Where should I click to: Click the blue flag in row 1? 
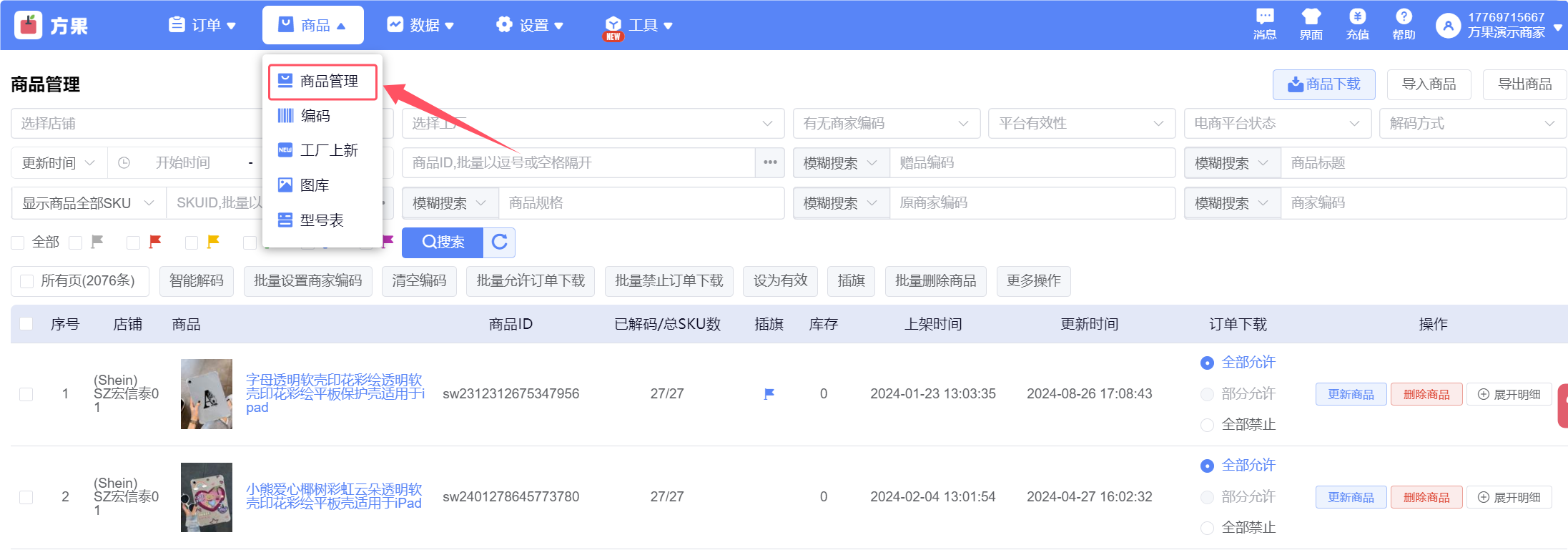pos(769,394)
